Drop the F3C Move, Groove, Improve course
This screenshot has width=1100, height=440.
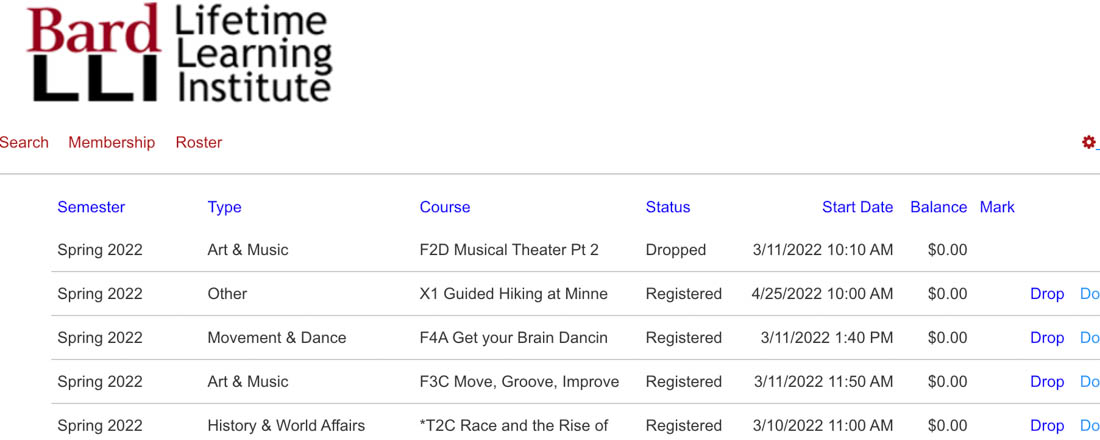[x=1047, y=382]
